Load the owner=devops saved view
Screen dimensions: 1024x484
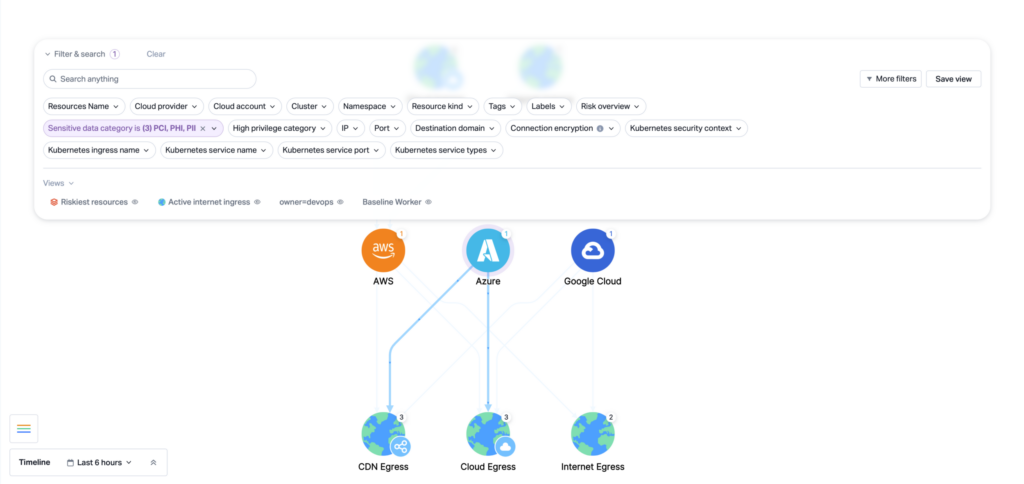pos(306,202)
